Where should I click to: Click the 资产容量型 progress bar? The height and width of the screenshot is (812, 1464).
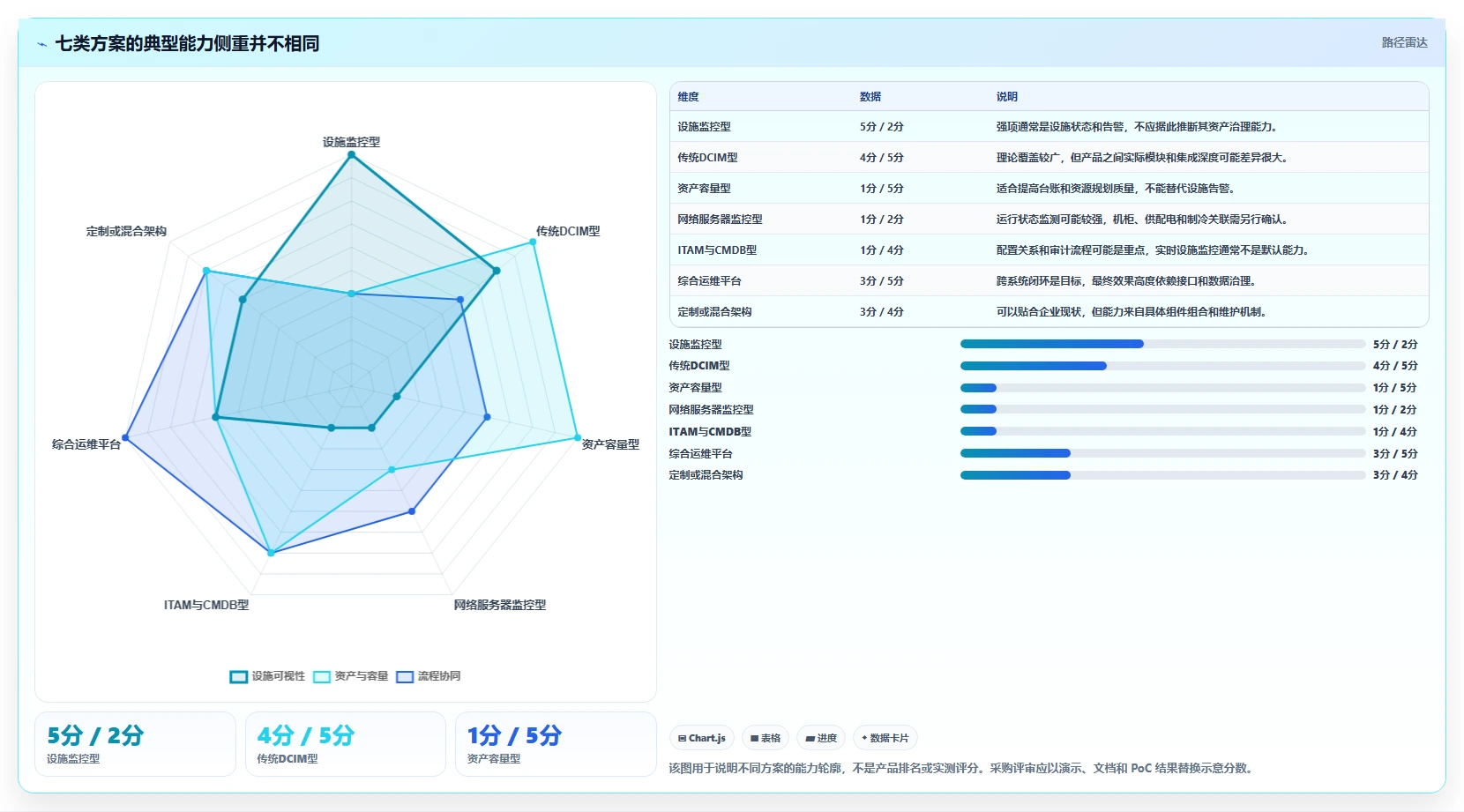pyautogui.click(x=1162, y=388)
